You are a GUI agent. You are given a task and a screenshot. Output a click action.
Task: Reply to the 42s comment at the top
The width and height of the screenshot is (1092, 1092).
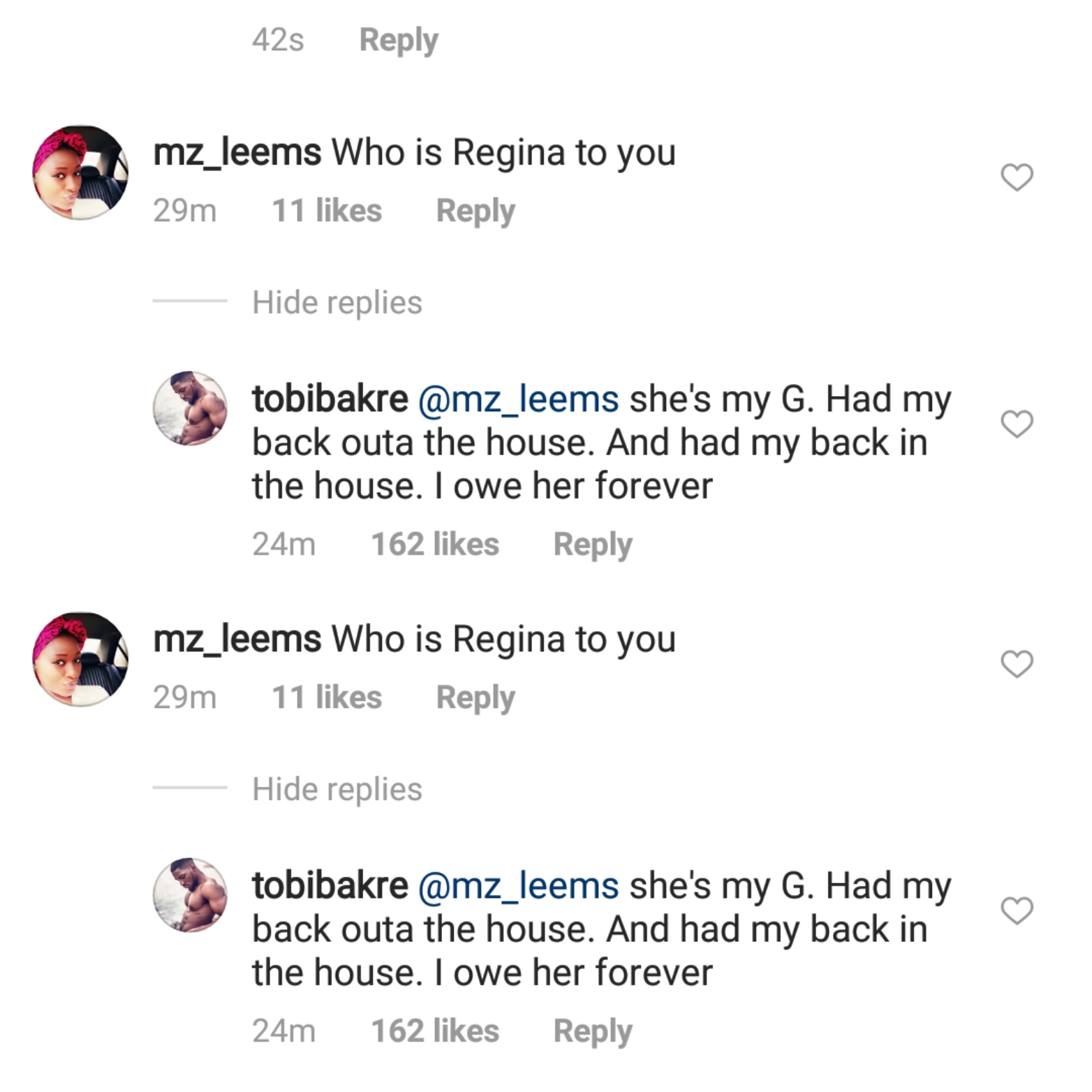click(x=398, y=40)
